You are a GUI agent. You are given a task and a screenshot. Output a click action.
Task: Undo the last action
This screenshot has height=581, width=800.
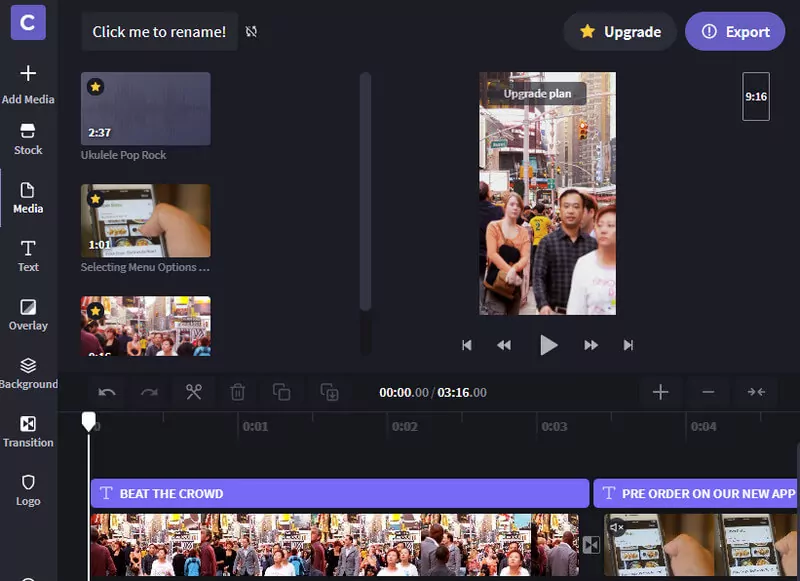(x=107, y=392)
